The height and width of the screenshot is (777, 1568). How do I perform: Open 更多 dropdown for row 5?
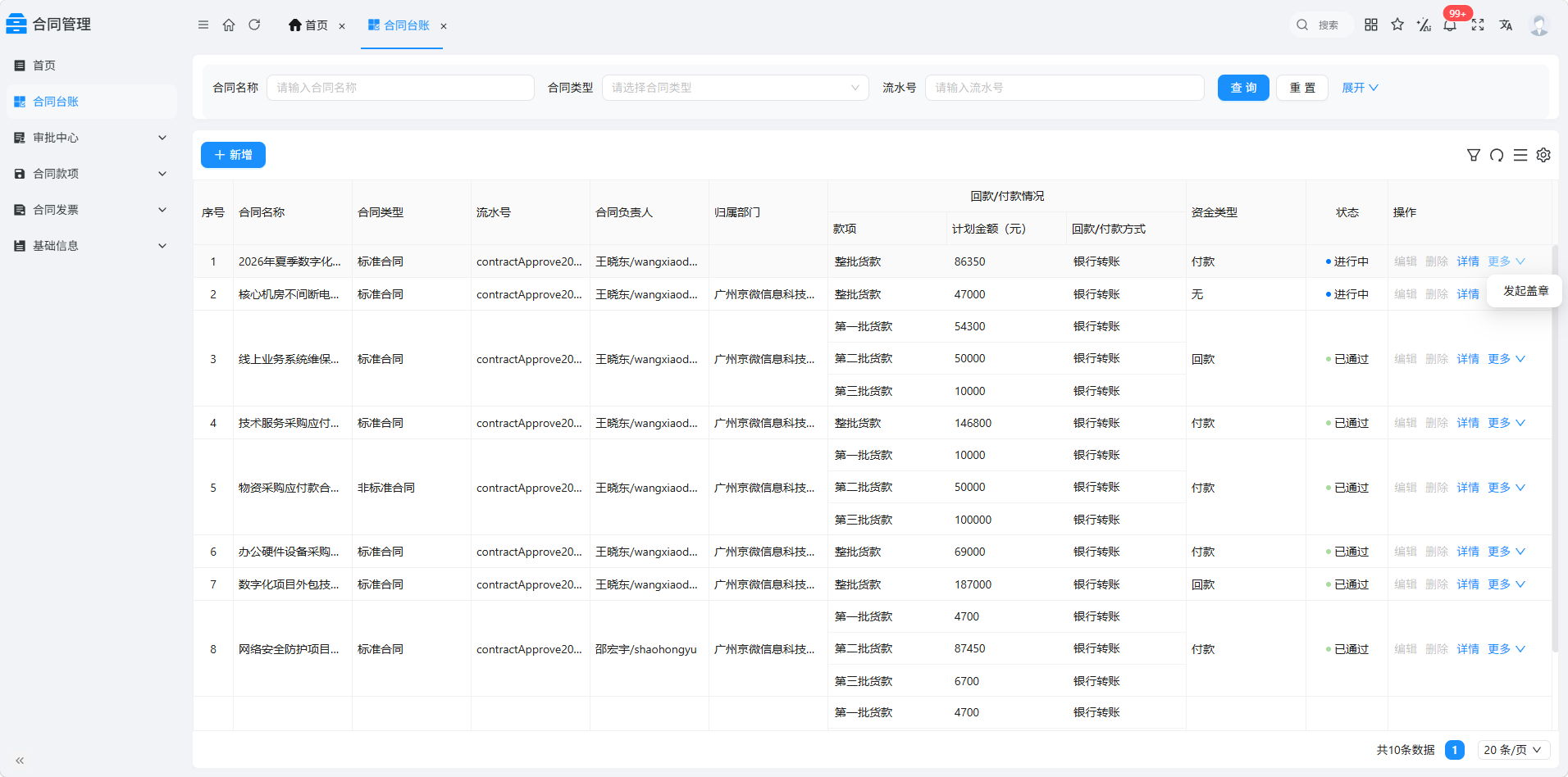pyautogui.click(x=1506, y=488)
